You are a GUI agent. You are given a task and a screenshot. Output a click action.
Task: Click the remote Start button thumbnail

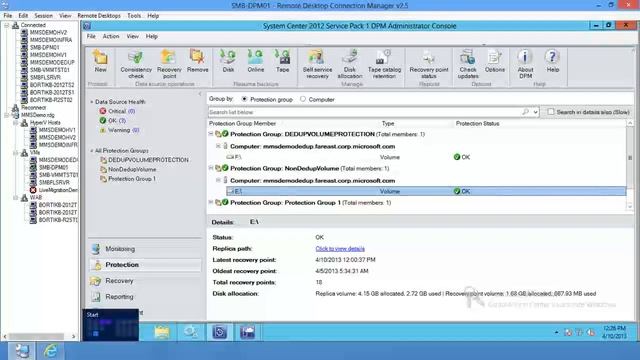111,325
